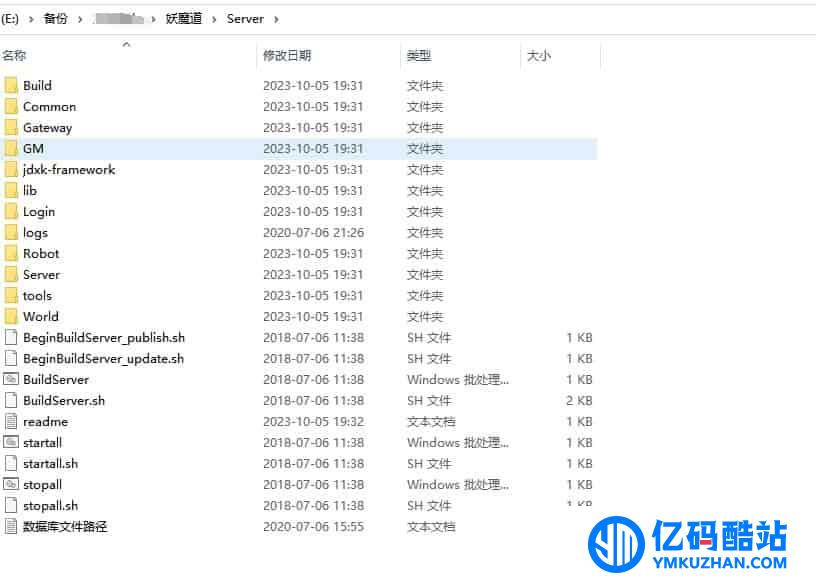This screenshot has width=816, height=583.
Task: Navigate to 备份 in the address bar
Action: point(56,19)
